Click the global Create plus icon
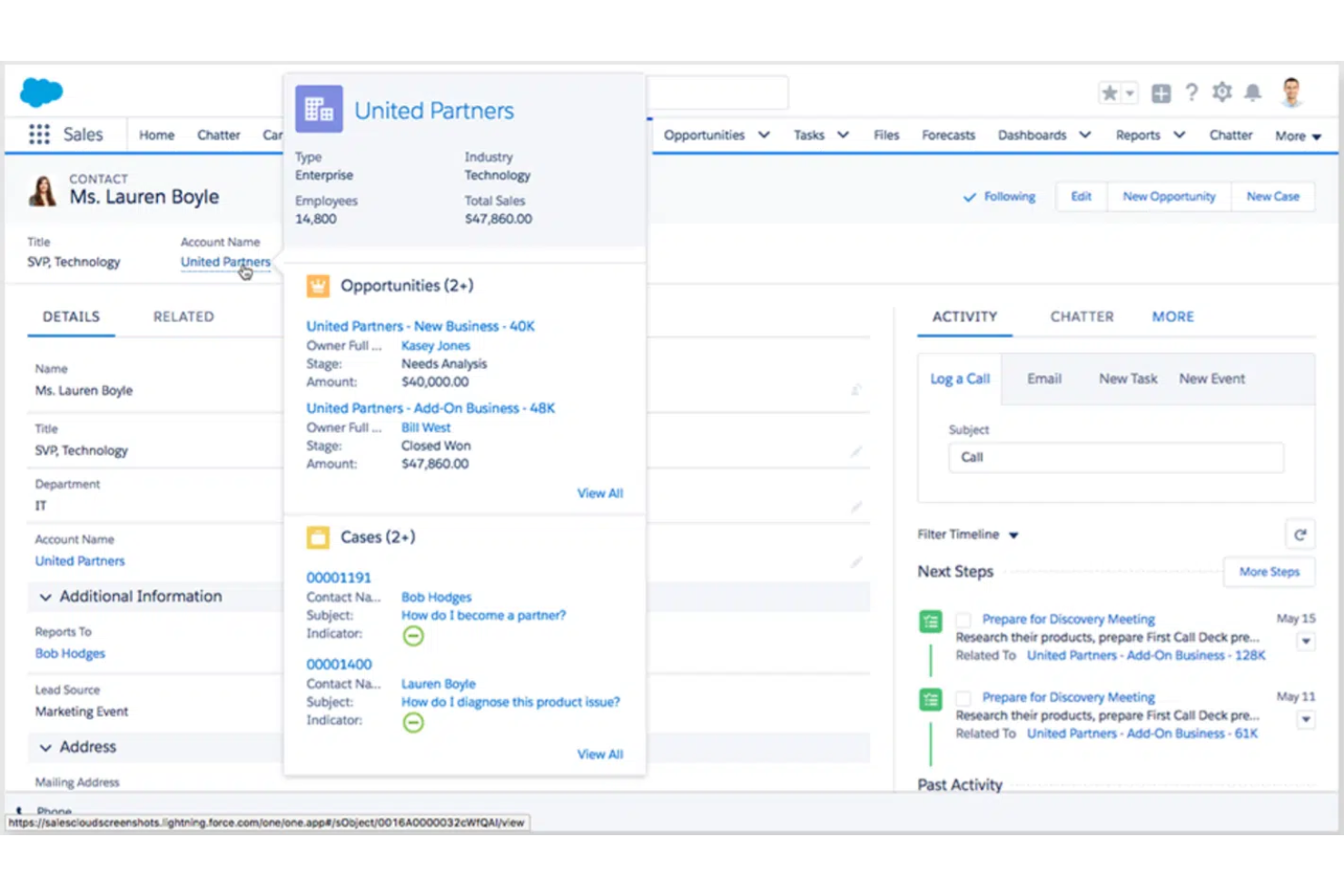Screen dimensions: 1344x896 click(x=1161, y=92)
